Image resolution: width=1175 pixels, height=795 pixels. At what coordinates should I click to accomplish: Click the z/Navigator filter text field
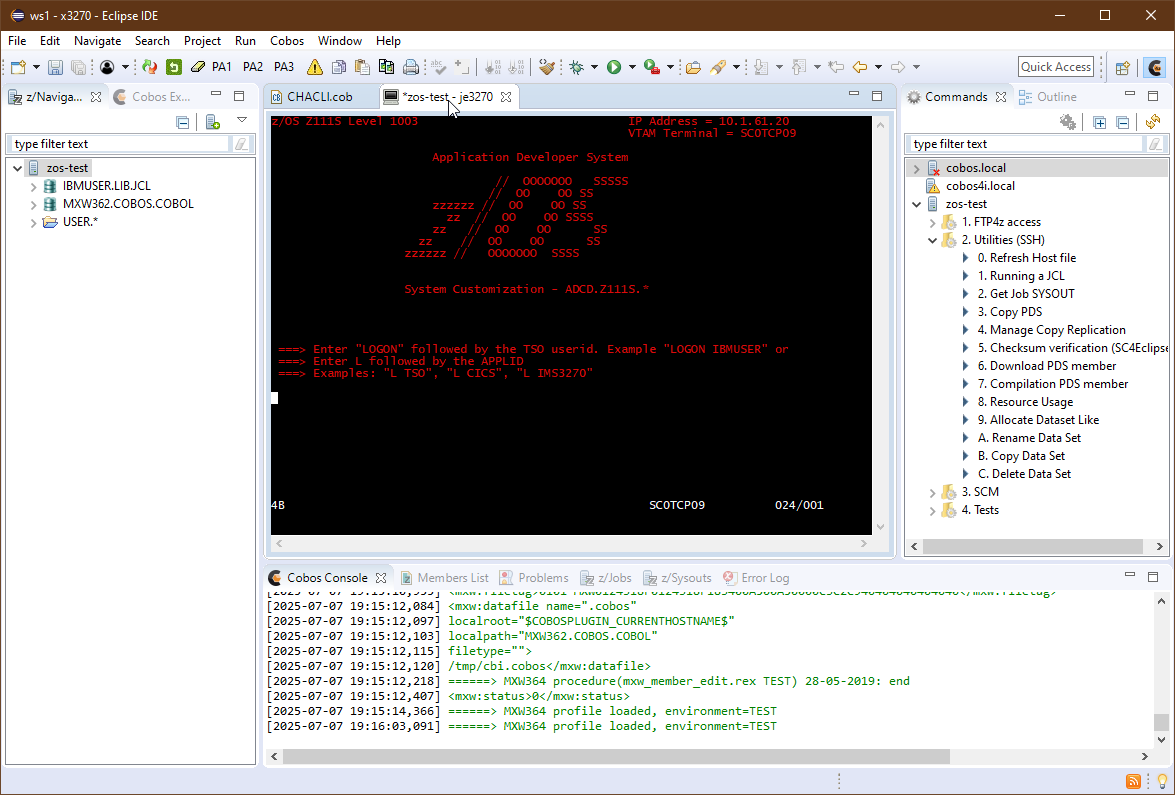pos(120,144)
